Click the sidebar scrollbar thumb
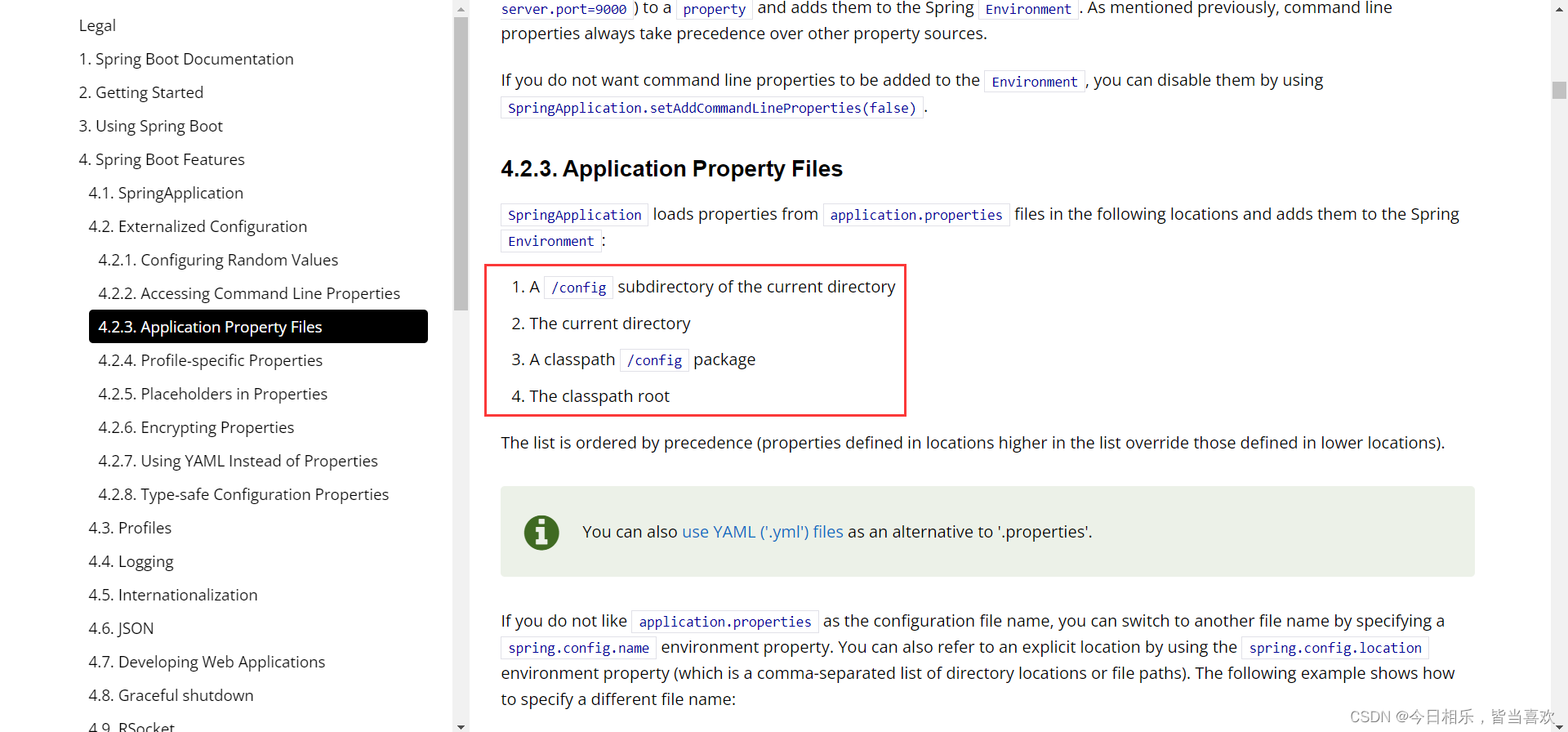The height and width of the screenshot is (732, 1568). coord(461,163)
